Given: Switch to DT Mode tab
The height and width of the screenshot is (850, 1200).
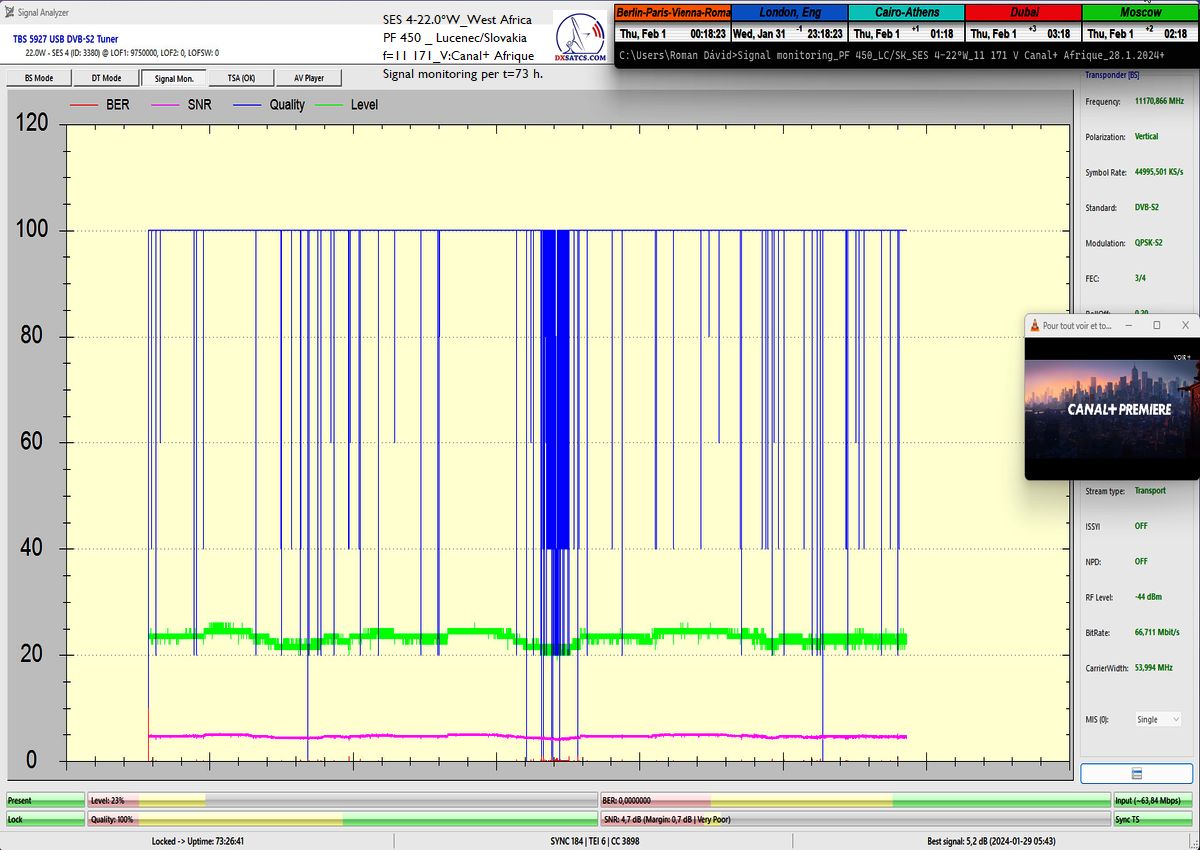Looking at the screenshot, I should [x=106, y=78].
